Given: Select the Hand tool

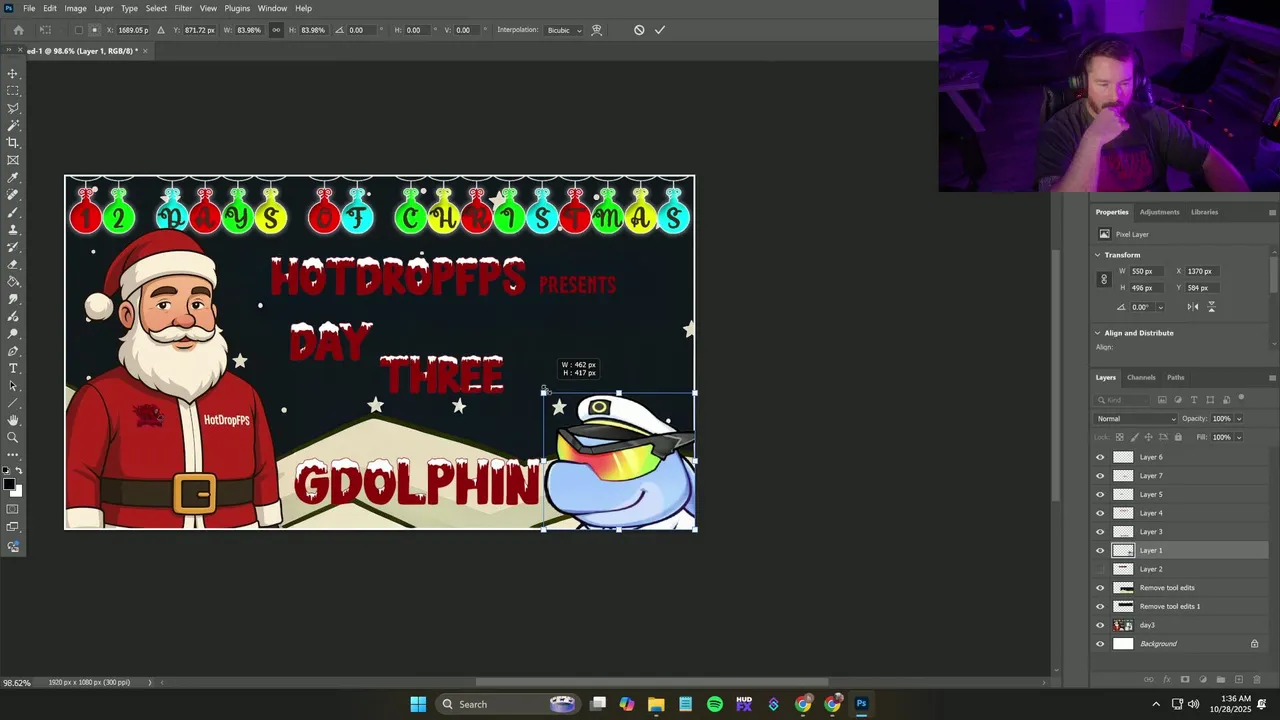Looking at the screenshot, I should 13,420.
